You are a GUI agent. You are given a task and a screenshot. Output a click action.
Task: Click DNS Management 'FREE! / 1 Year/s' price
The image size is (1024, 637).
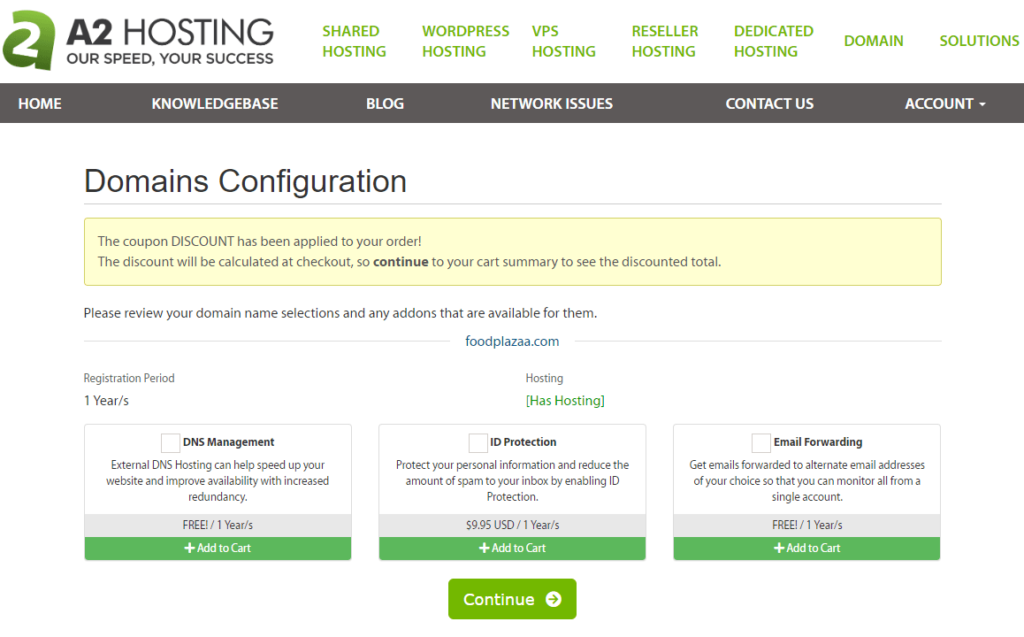tap(217, 525)
